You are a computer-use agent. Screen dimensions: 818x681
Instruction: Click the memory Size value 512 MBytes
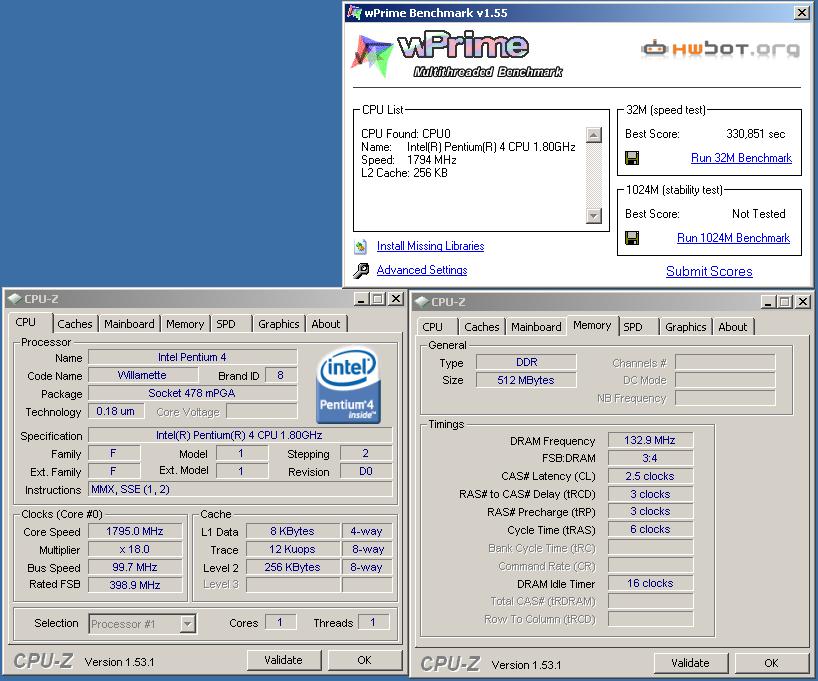pyautogui.click(x=526, y=380)
